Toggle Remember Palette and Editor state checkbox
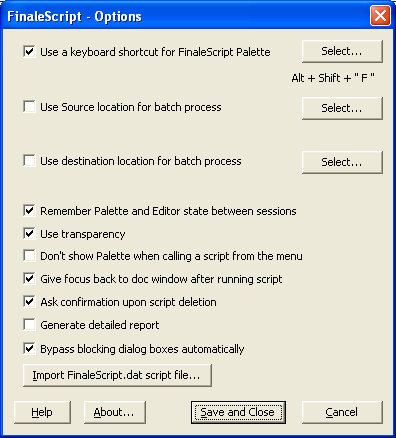This screenshot has height=438, width=396. click(x=29, y=211)
